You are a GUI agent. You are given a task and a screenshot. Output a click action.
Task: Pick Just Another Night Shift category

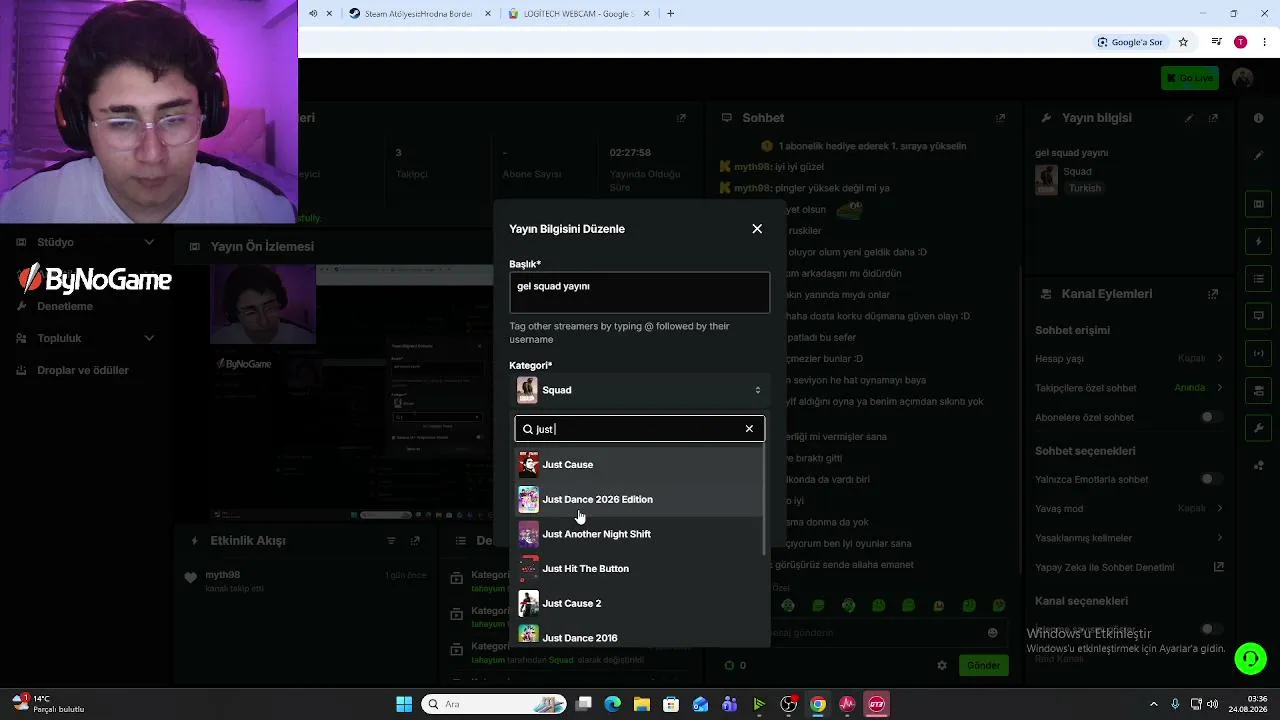click(639, 534)
